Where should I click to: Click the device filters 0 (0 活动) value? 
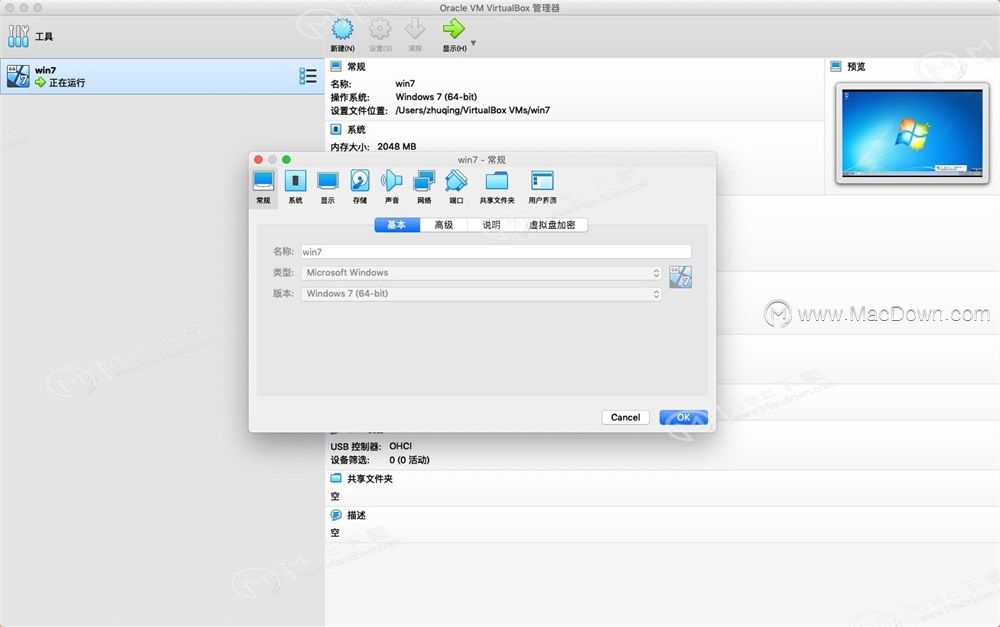tap(409, 460)
